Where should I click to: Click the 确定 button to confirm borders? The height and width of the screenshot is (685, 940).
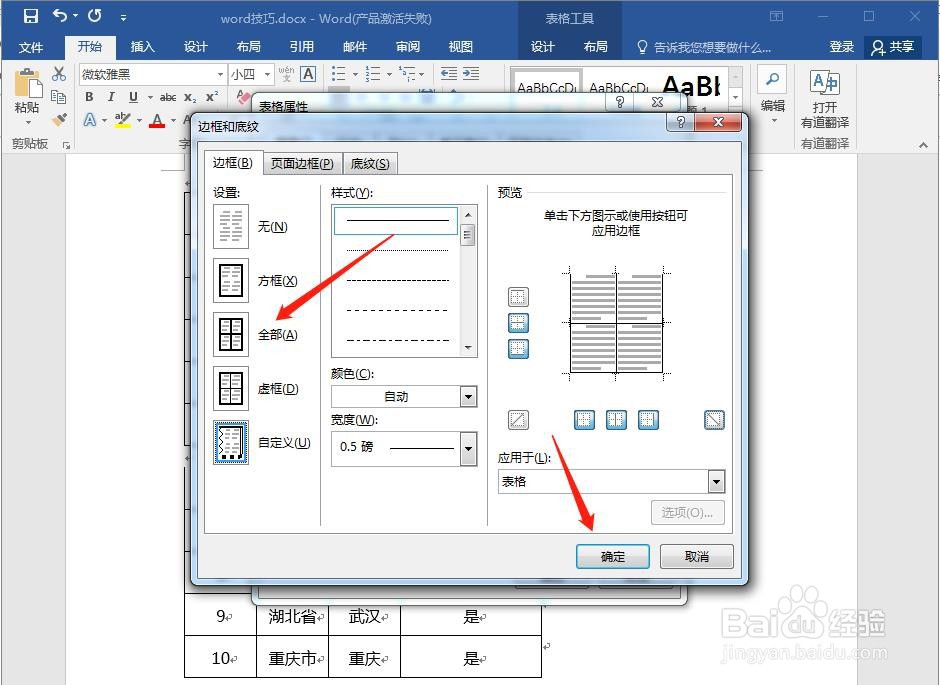click(612, 556)
